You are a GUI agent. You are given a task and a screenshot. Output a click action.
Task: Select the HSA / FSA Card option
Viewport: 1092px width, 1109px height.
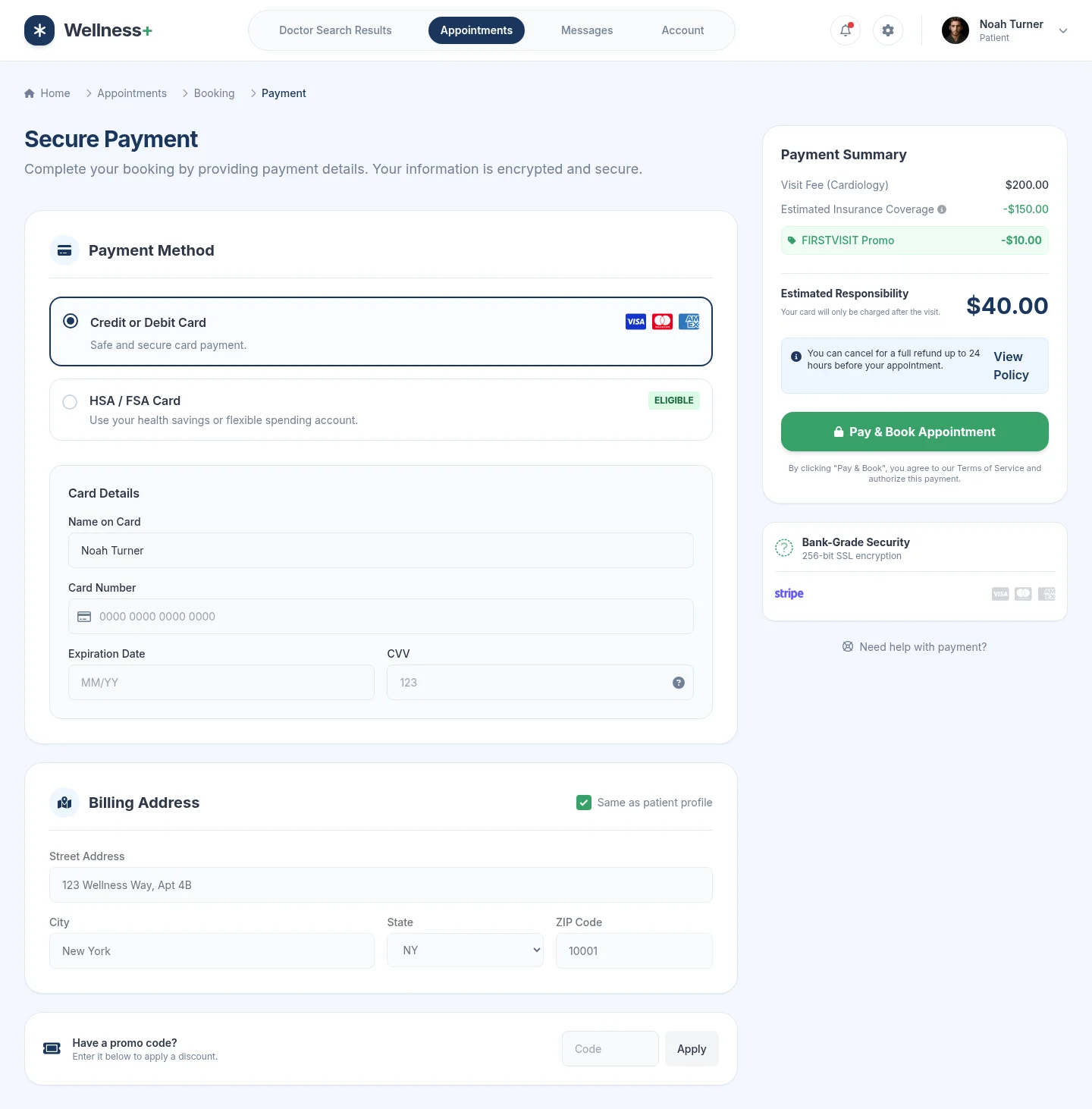point(70,401)
